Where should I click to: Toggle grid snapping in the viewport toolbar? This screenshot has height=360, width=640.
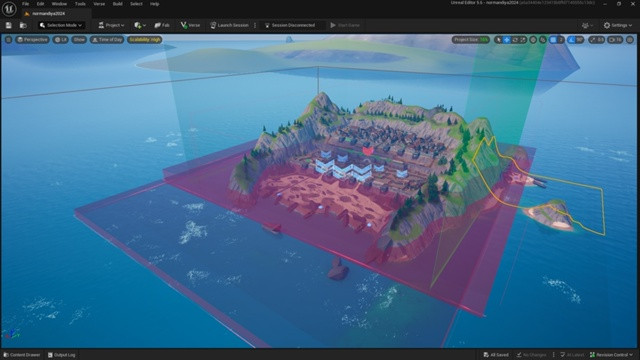click(553, 40)
